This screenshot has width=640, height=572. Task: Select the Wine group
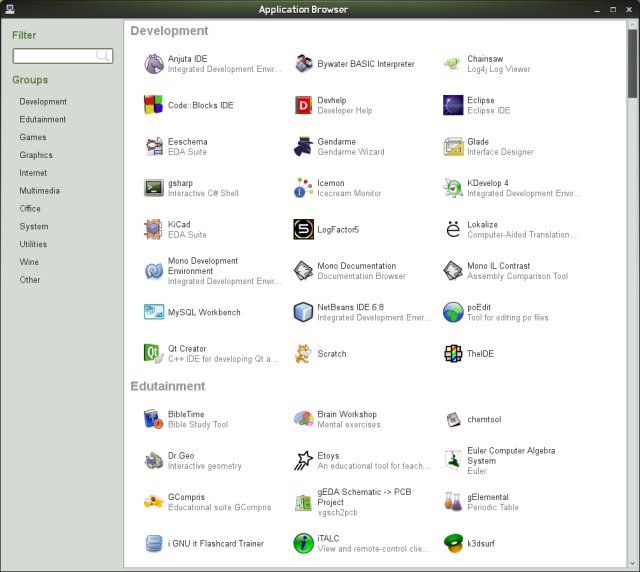pyautogui.click(x=29, y=262)
